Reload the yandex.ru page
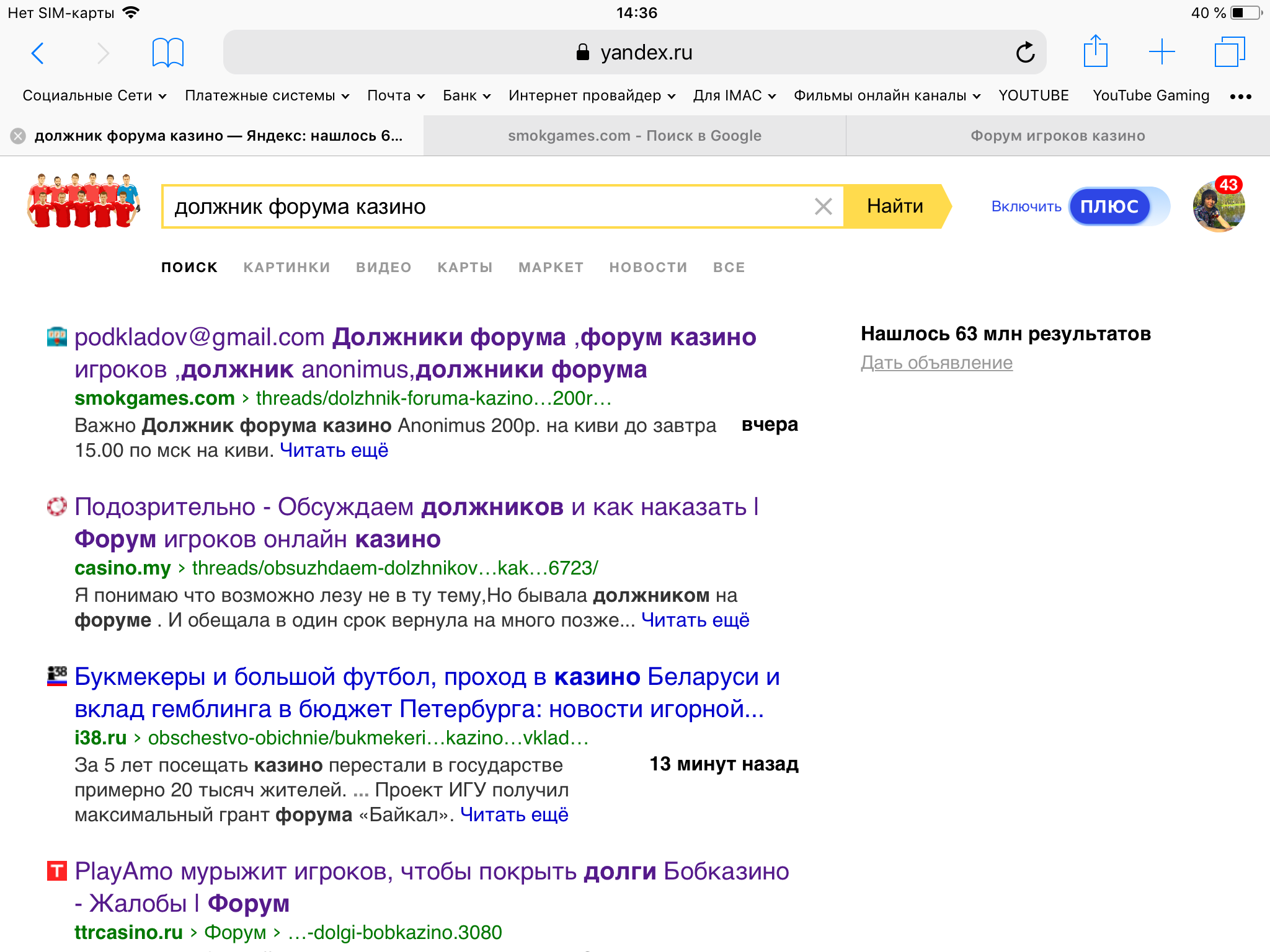 tap(1025, 52)
